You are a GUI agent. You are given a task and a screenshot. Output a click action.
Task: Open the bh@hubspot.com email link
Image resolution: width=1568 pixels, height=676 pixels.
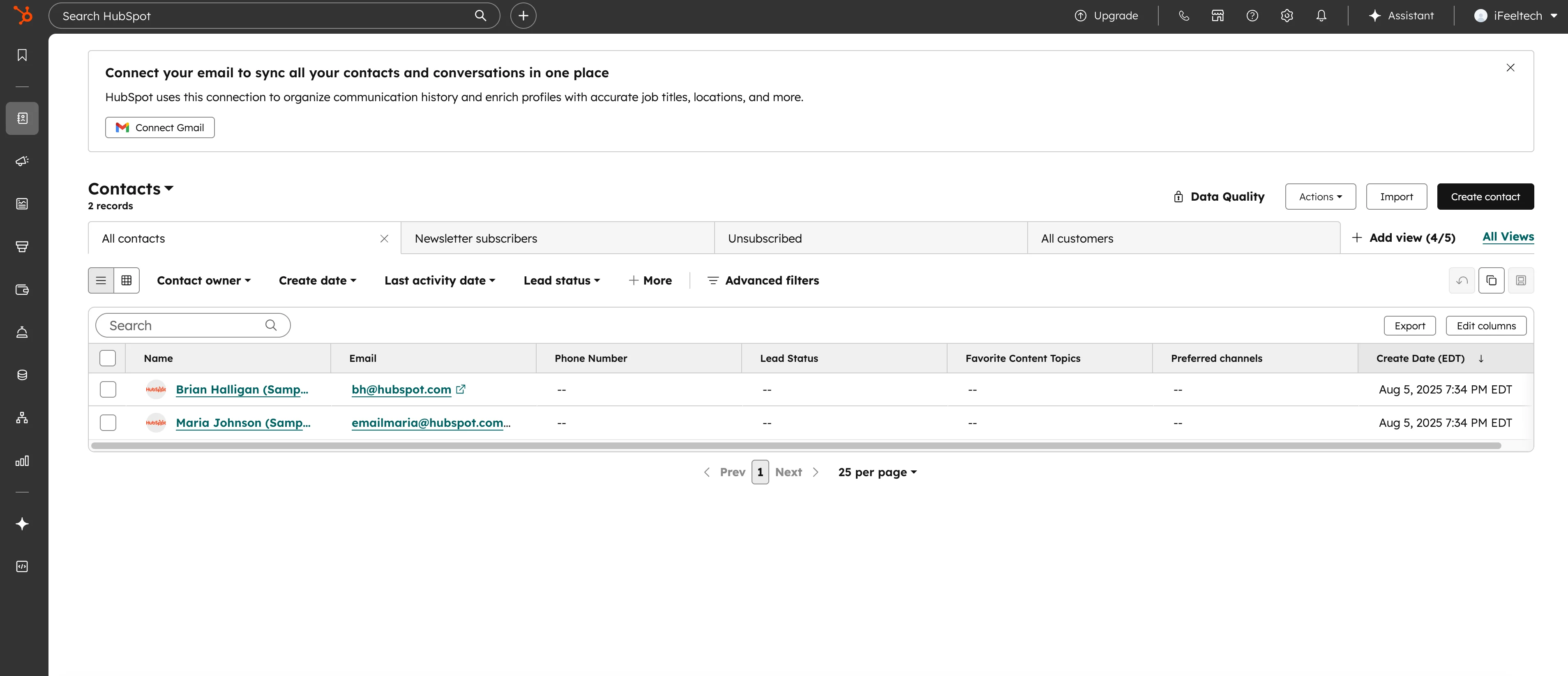coord(401,390)
